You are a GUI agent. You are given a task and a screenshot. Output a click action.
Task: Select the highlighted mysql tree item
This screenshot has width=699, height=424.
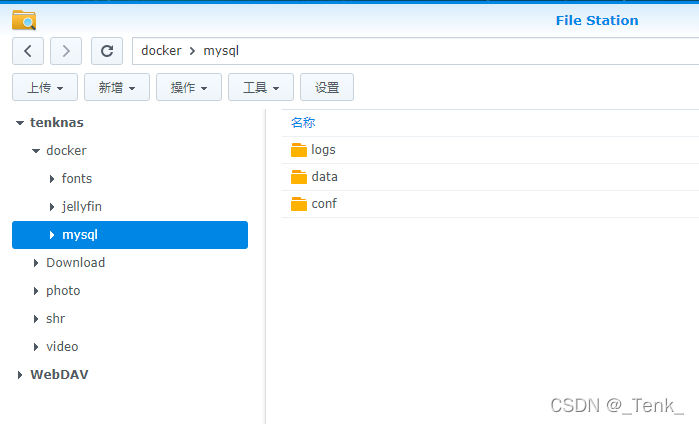[130, 235]
